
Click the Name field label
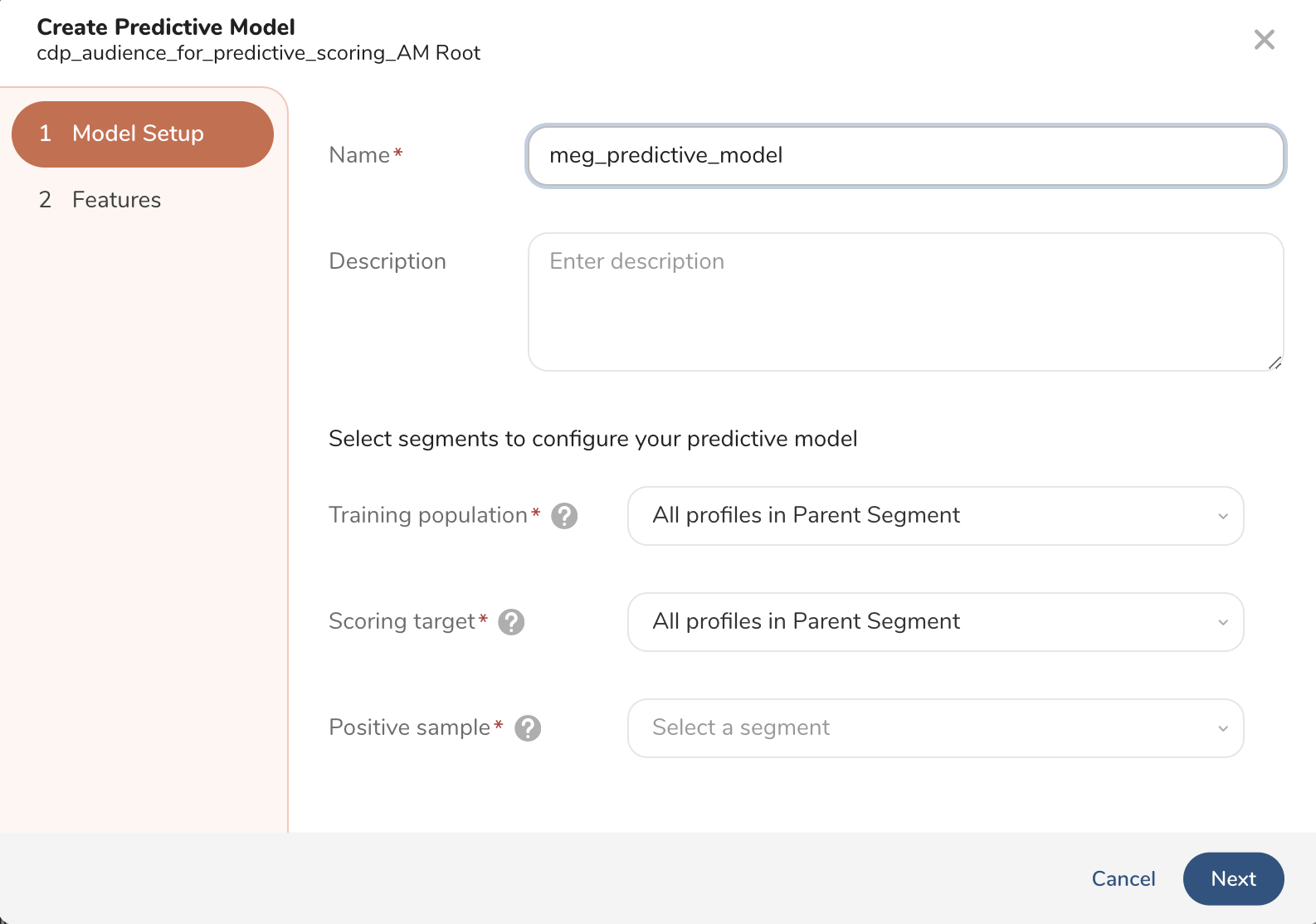(359, 155)
